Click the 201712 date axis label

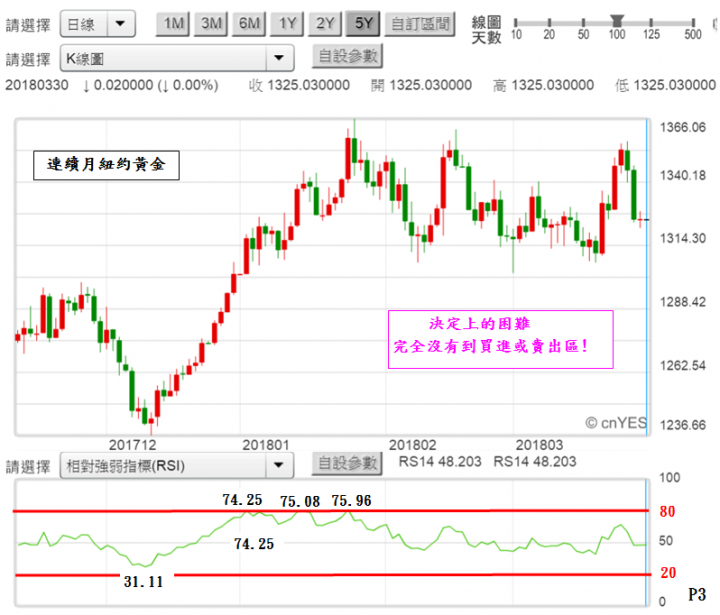click(132, 445)
